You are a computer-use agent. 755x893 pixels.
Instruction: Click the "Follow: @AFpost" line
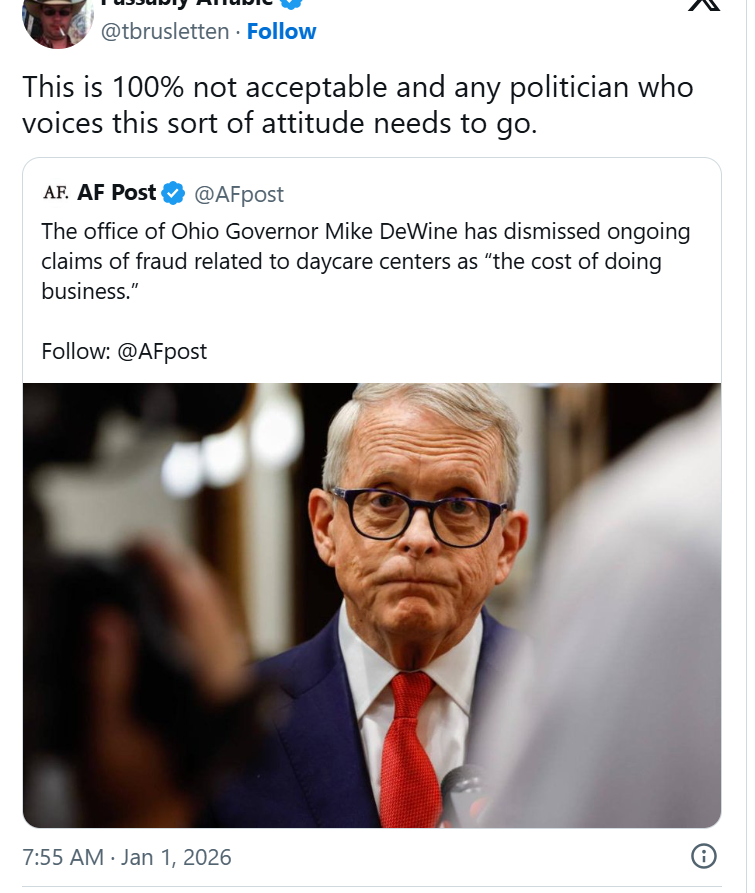pyautogui.click(x=124, y=351)
